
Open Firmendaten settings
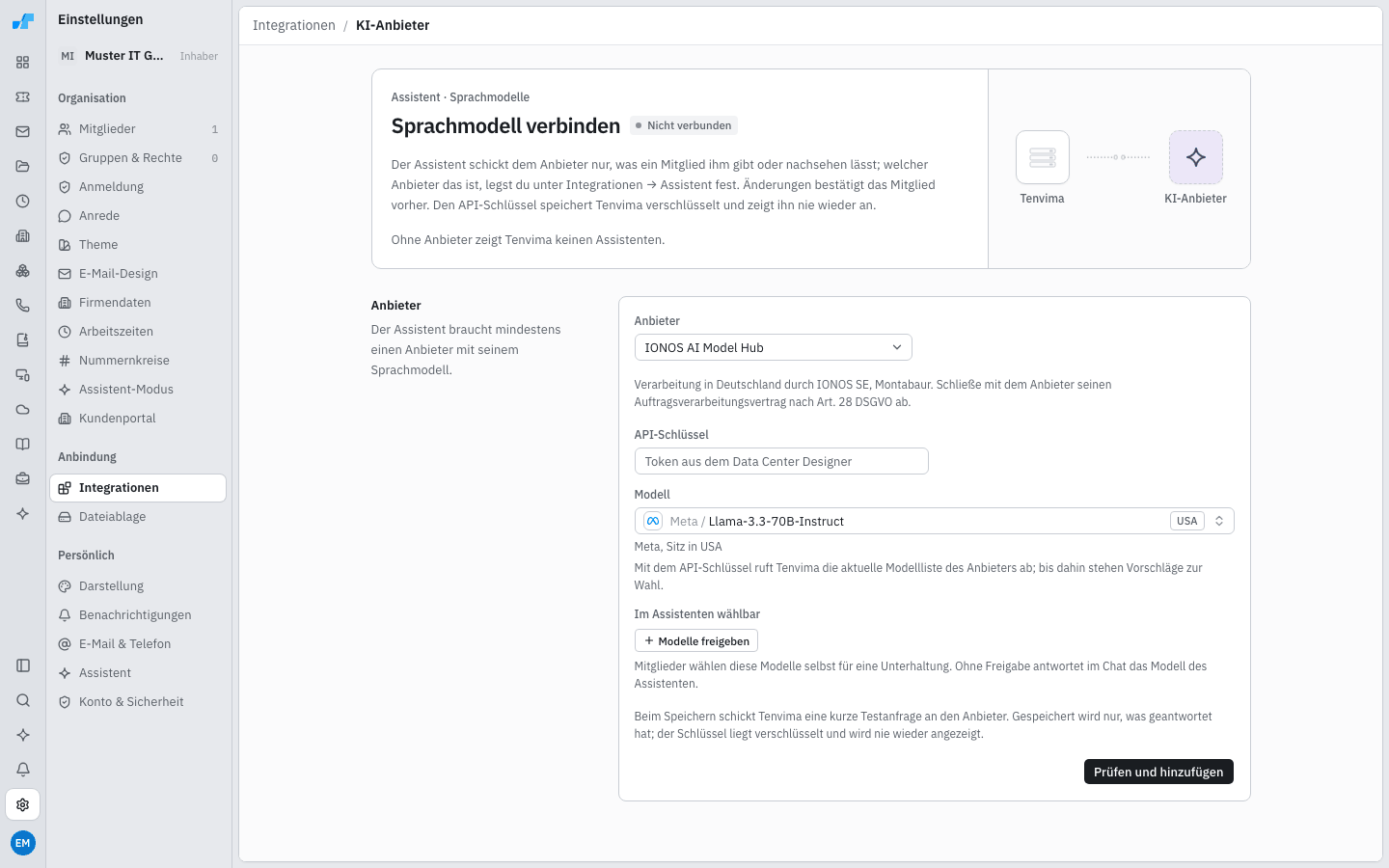point(138,303)
